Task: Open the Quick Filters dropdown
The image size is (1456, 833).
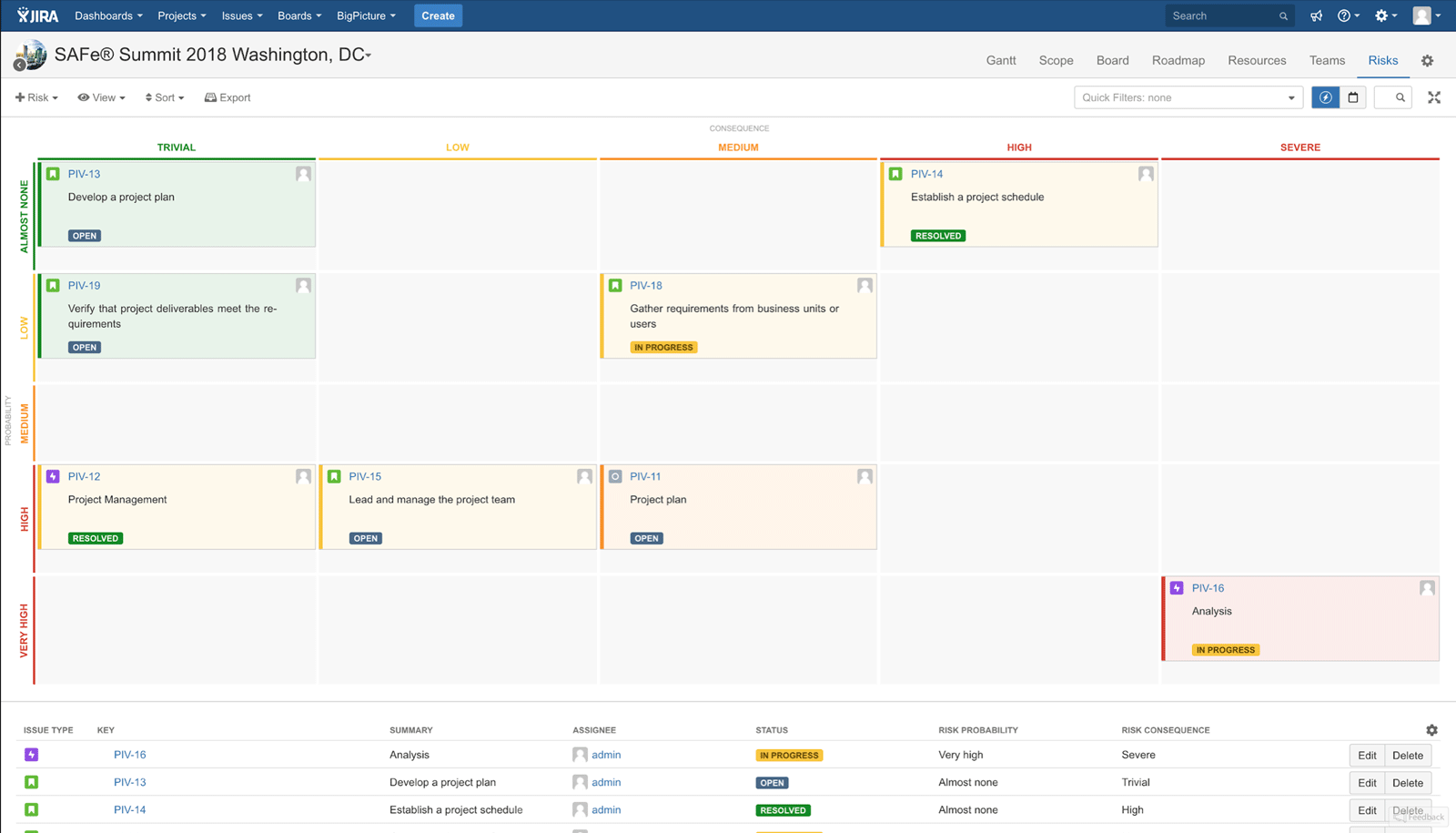Action: [x=1188, y=97]
